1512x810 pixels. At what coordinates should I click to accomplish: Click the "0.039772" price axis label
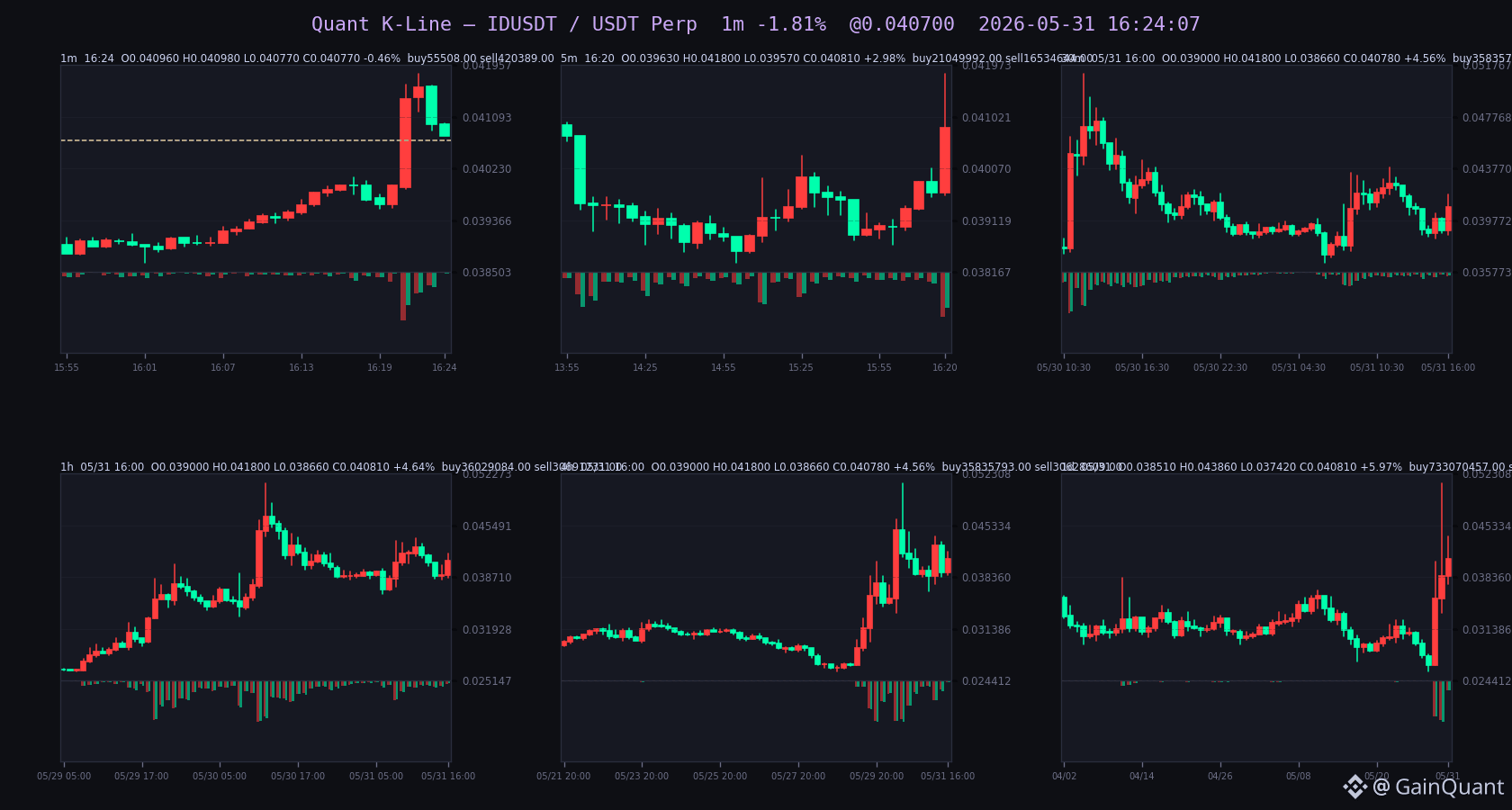tap(1486, 221)
